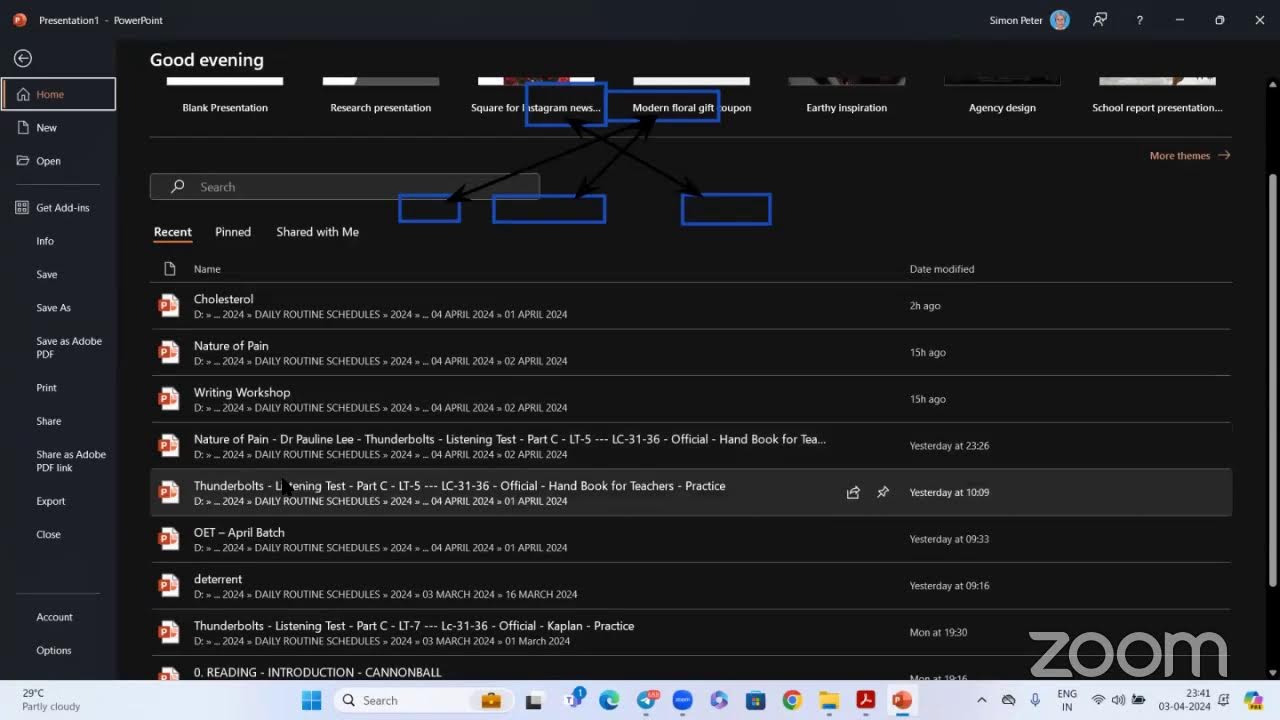Choose the Research presentation template
Viewport: 1280px width, 720px height.
pyautogui.click(x=381, y=97)
